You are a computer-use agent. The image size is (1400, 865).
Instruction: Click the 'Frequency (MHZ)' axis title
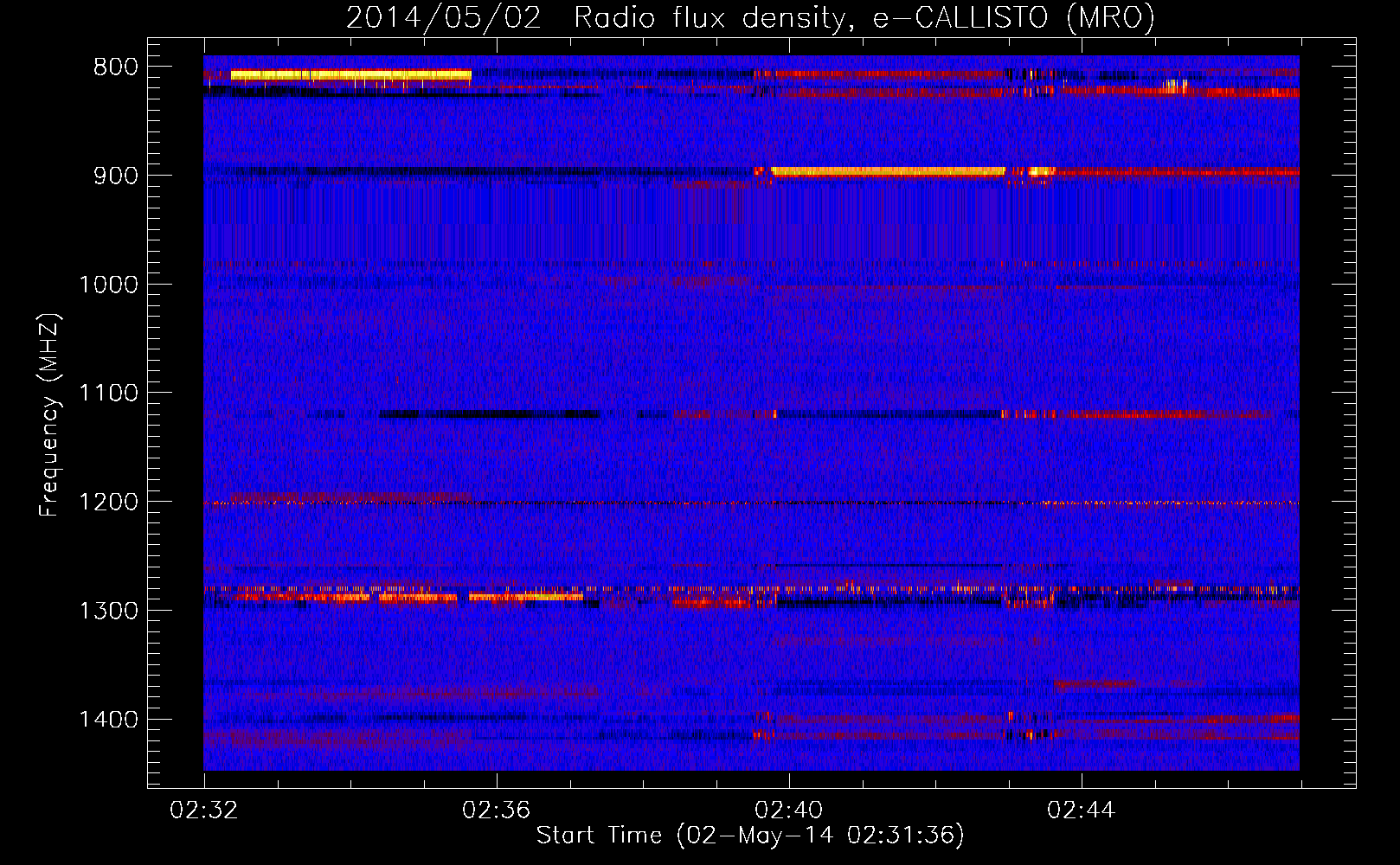pyautogui.click(x=50, y=415)
